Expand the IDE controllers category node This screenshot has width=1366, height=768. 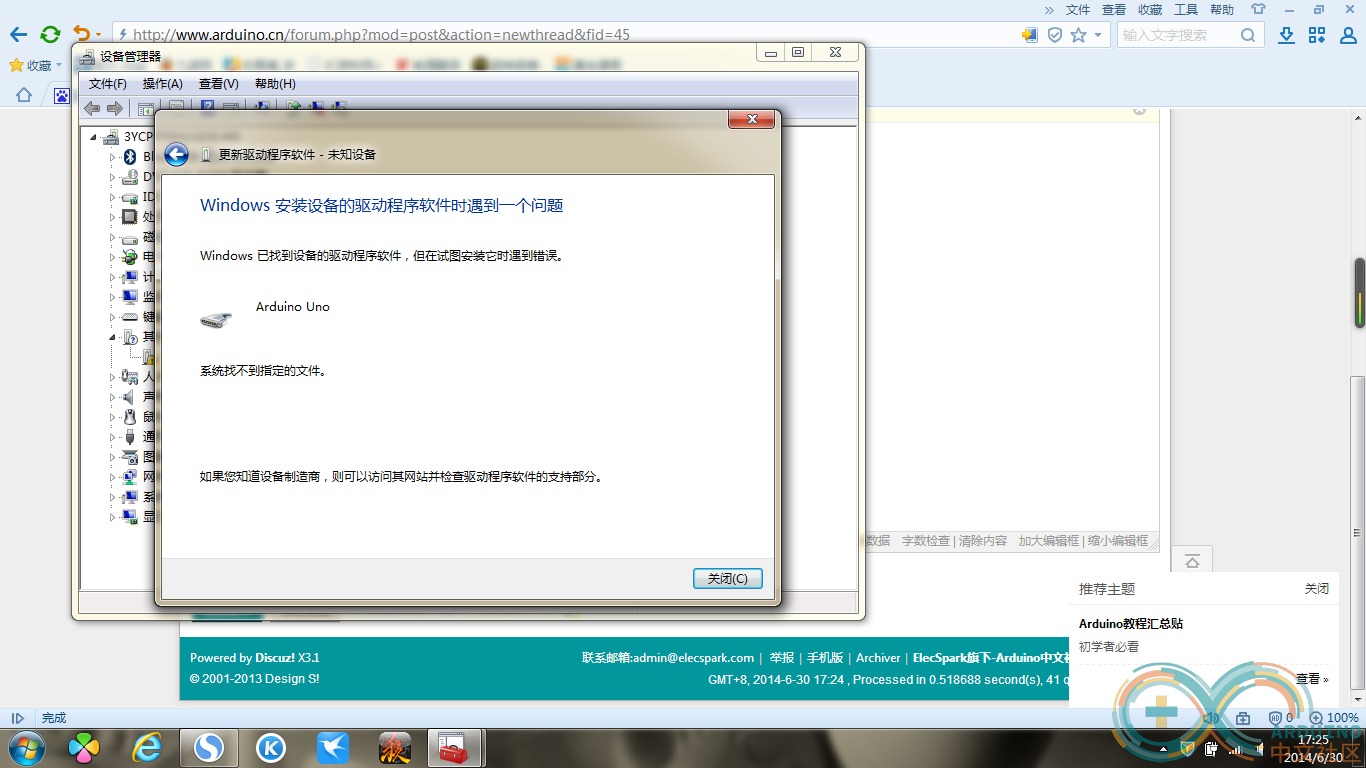[113, 197]
